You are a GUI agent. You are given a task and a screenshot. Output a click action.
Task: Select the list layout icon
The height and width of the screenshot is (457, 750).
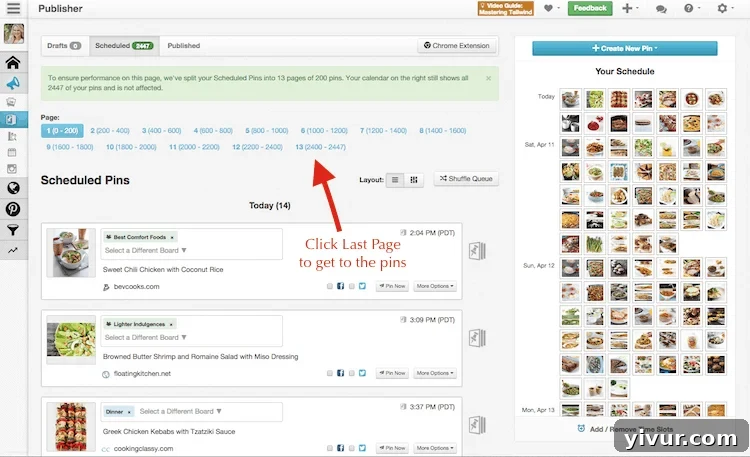pos(395,179)
